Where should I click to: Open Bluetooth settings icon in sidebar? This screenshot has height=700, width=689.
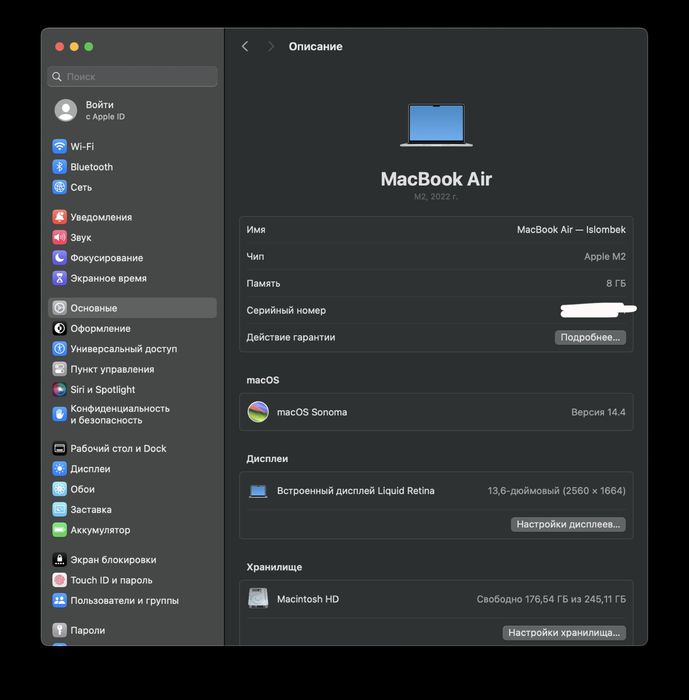pos(59,167)
